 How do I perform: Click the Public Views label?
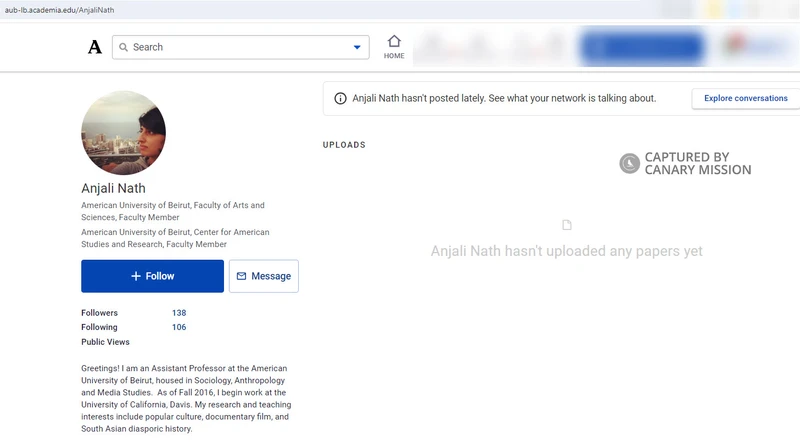[105, 342]
